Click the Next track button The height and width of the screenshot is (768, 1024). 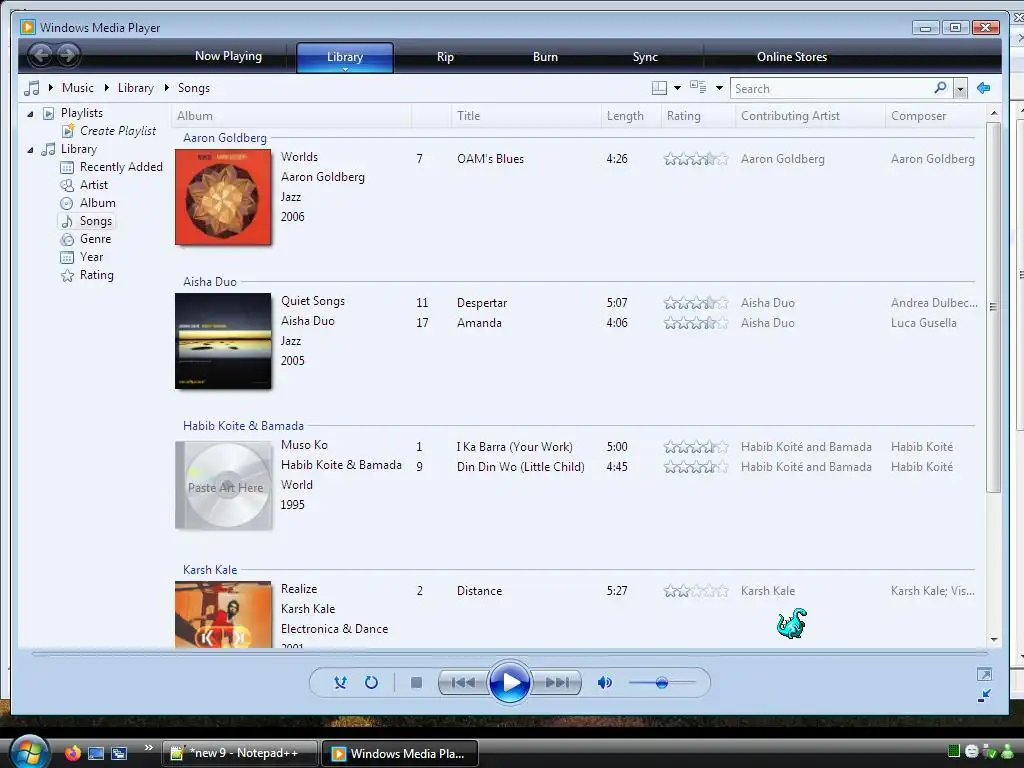point(556,682)
